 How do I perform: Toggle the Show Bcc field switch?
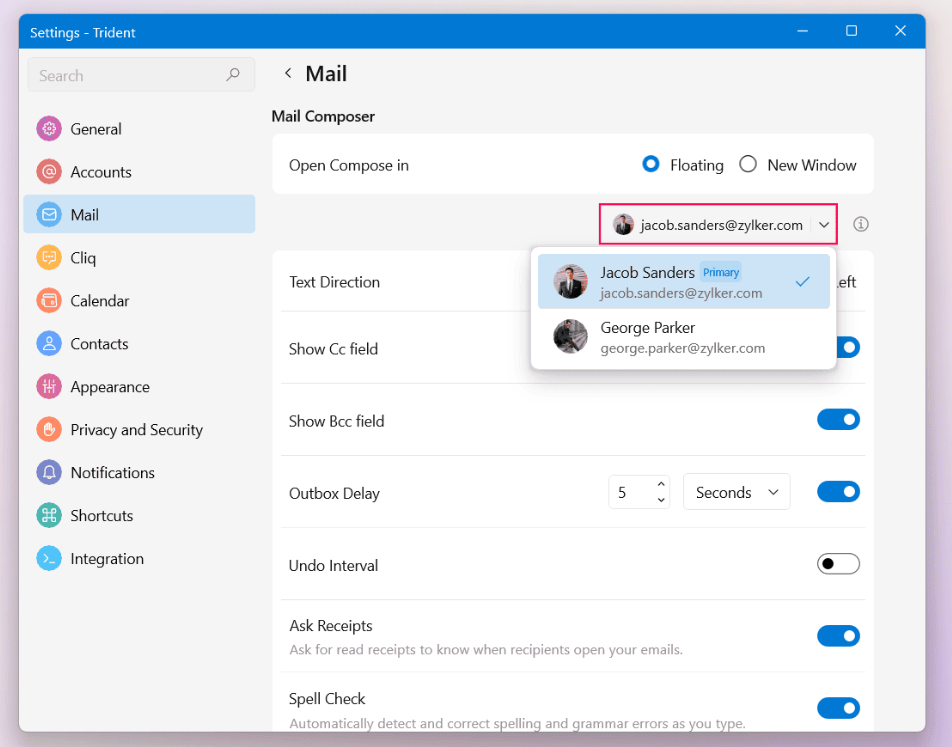click(838, 419)
